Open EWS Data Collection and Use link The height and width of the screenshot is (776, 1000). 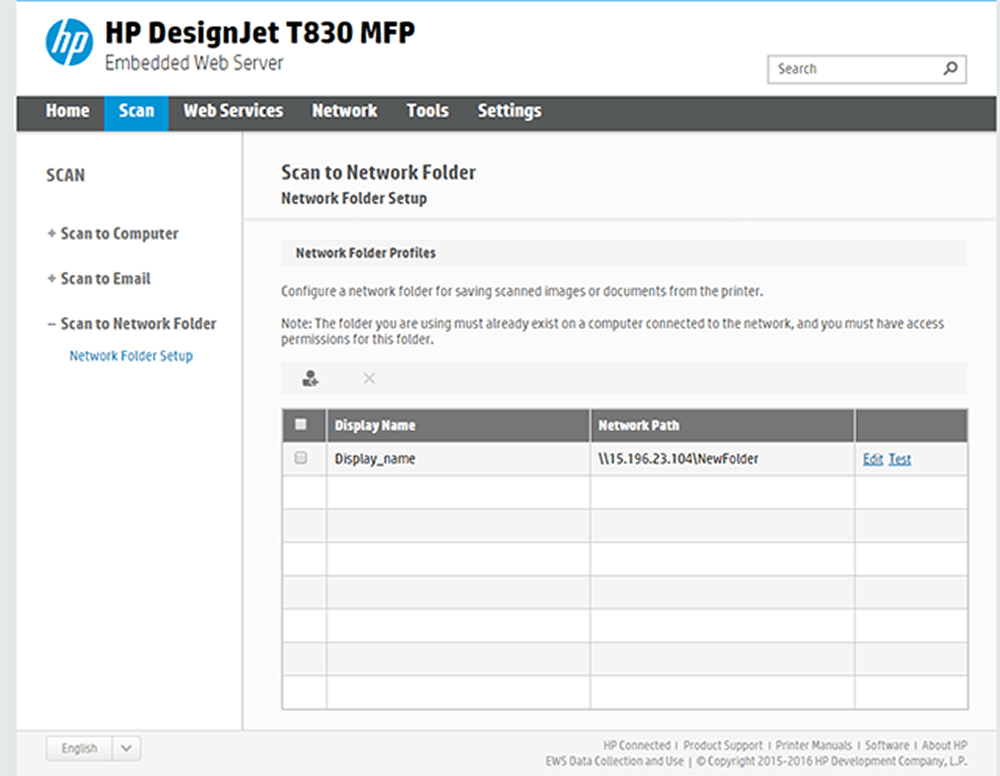[614, 761]
